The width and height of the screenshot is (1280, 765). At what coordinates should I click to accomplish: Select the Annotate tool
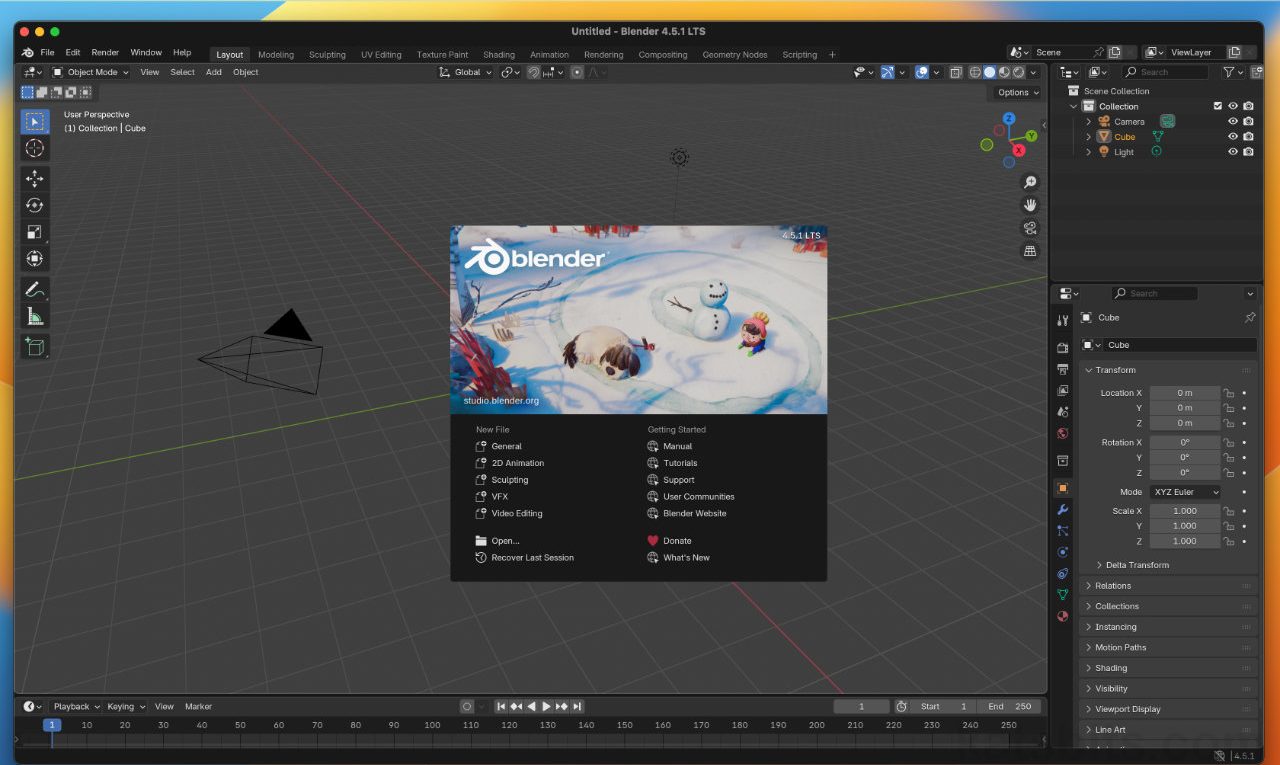[35, 290]
